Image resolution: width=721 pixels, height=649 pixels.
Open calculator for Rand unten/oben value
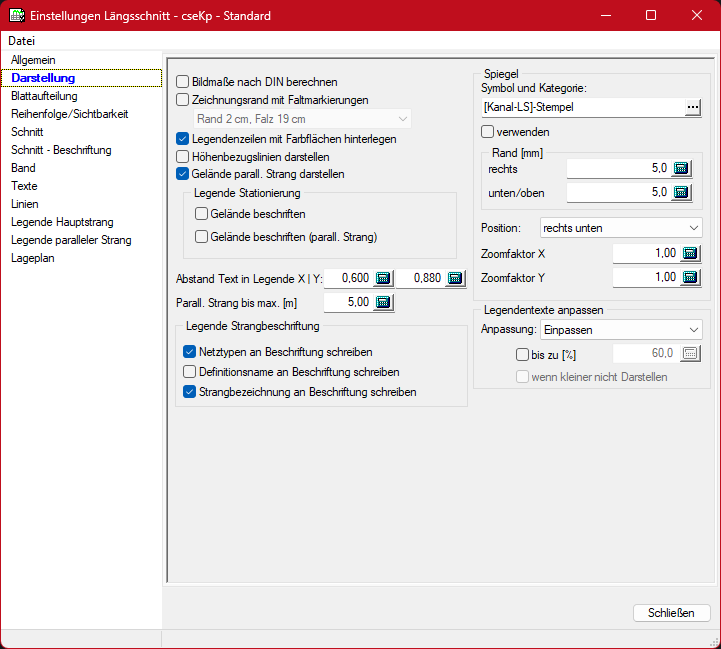click(682, 192)
